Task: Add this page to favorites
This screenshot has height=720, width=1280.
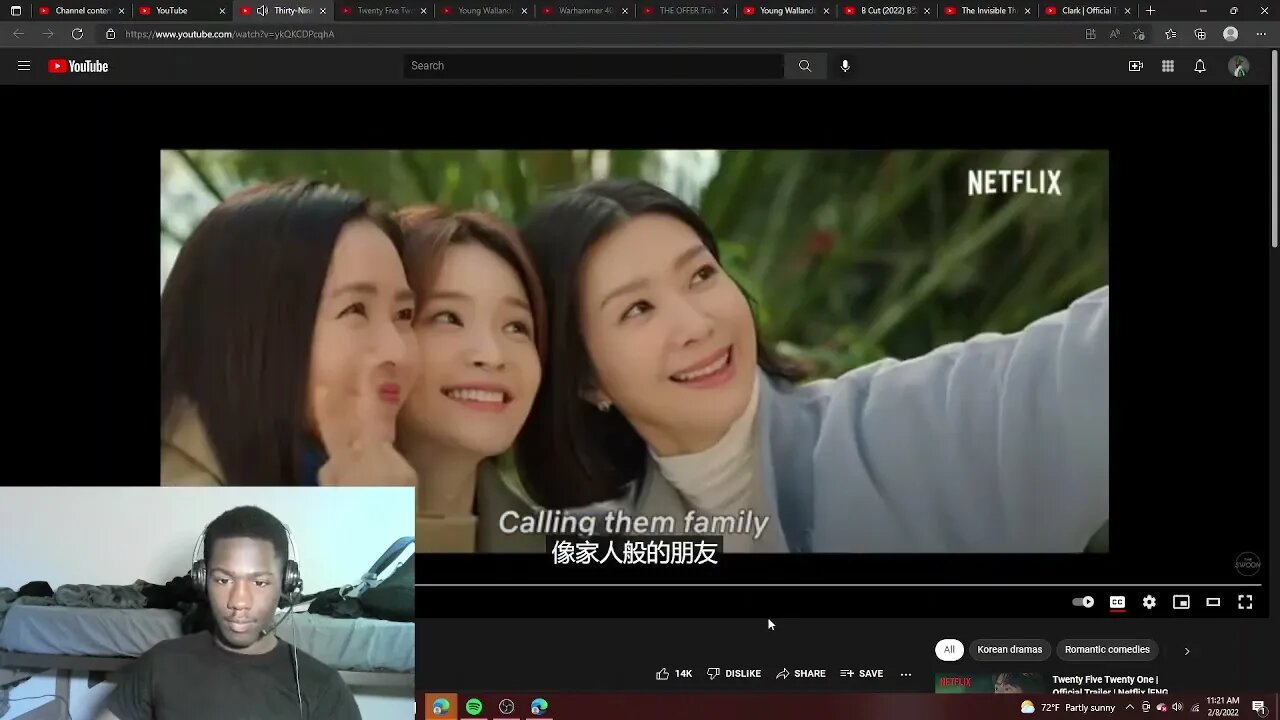Action: tap(1139, 34)
